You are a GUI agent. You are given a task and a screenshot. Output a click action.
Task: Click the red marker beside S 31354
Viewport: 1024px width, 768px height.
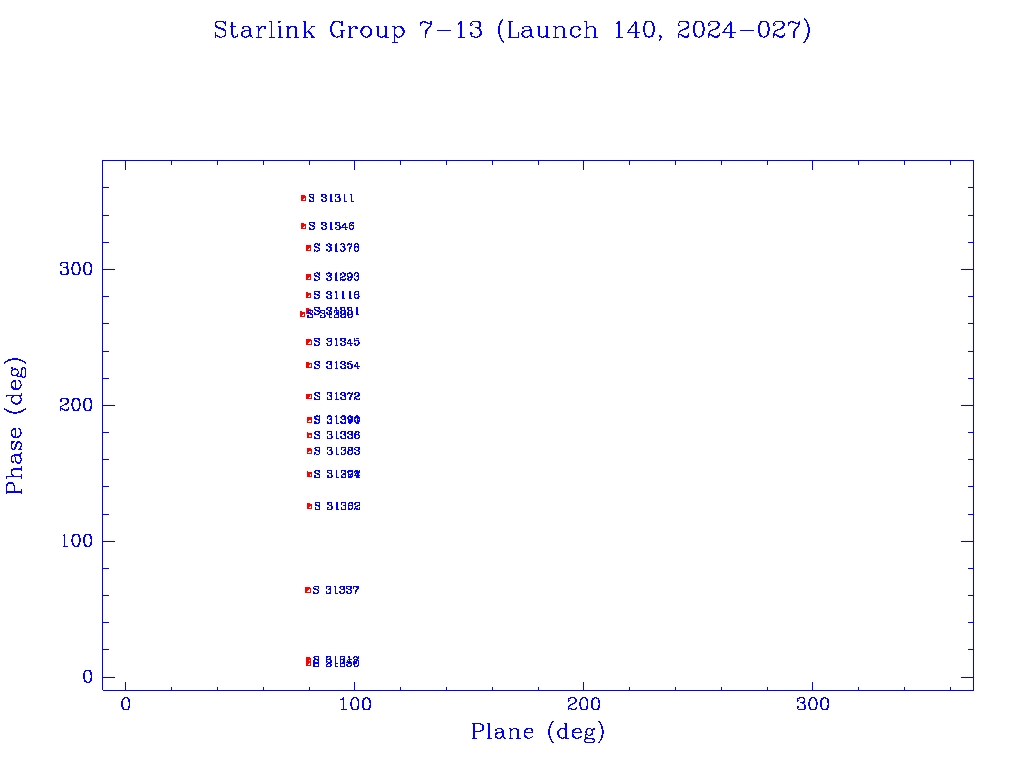(x=309, y=365)
